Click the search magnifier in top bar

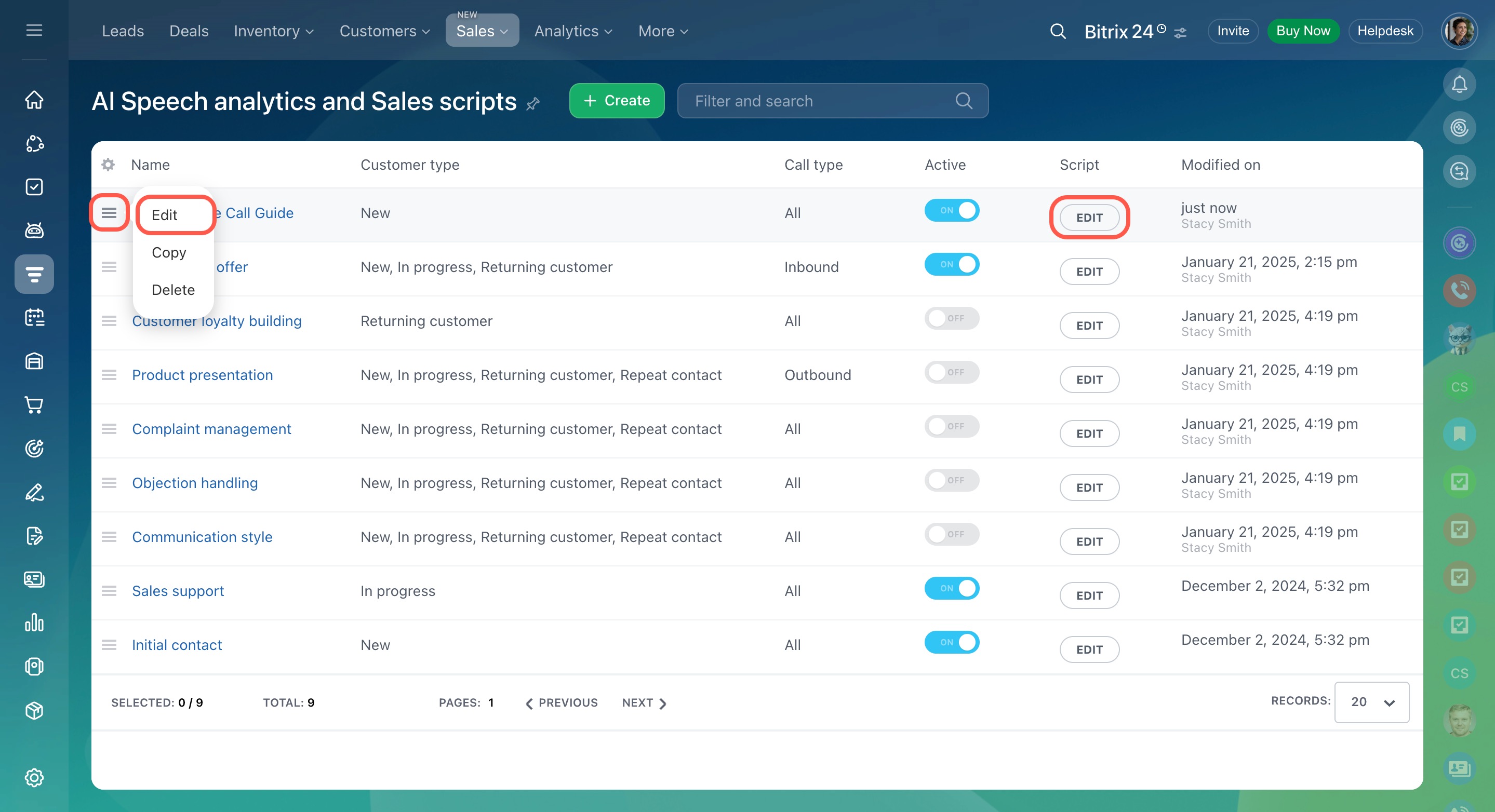pyautogui.click(x=1058, y=31)
